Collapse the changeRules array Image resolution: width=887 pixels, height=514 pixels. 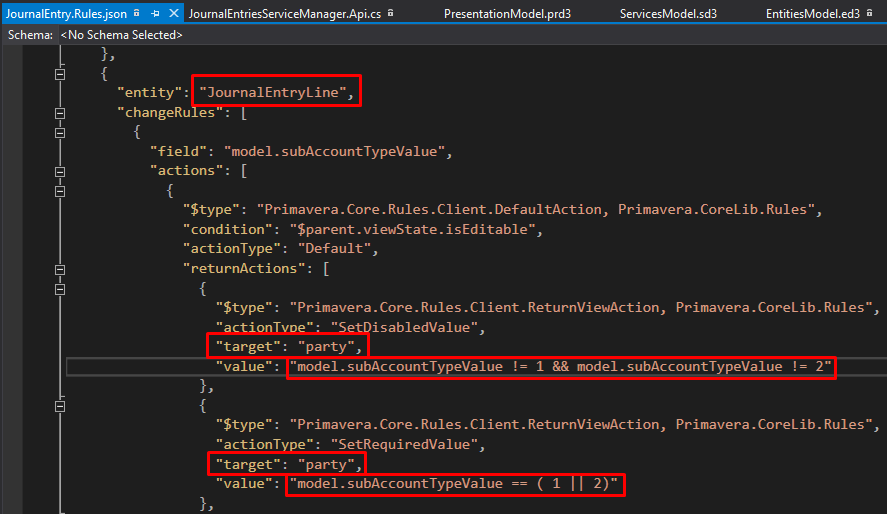tap(60, 113)
